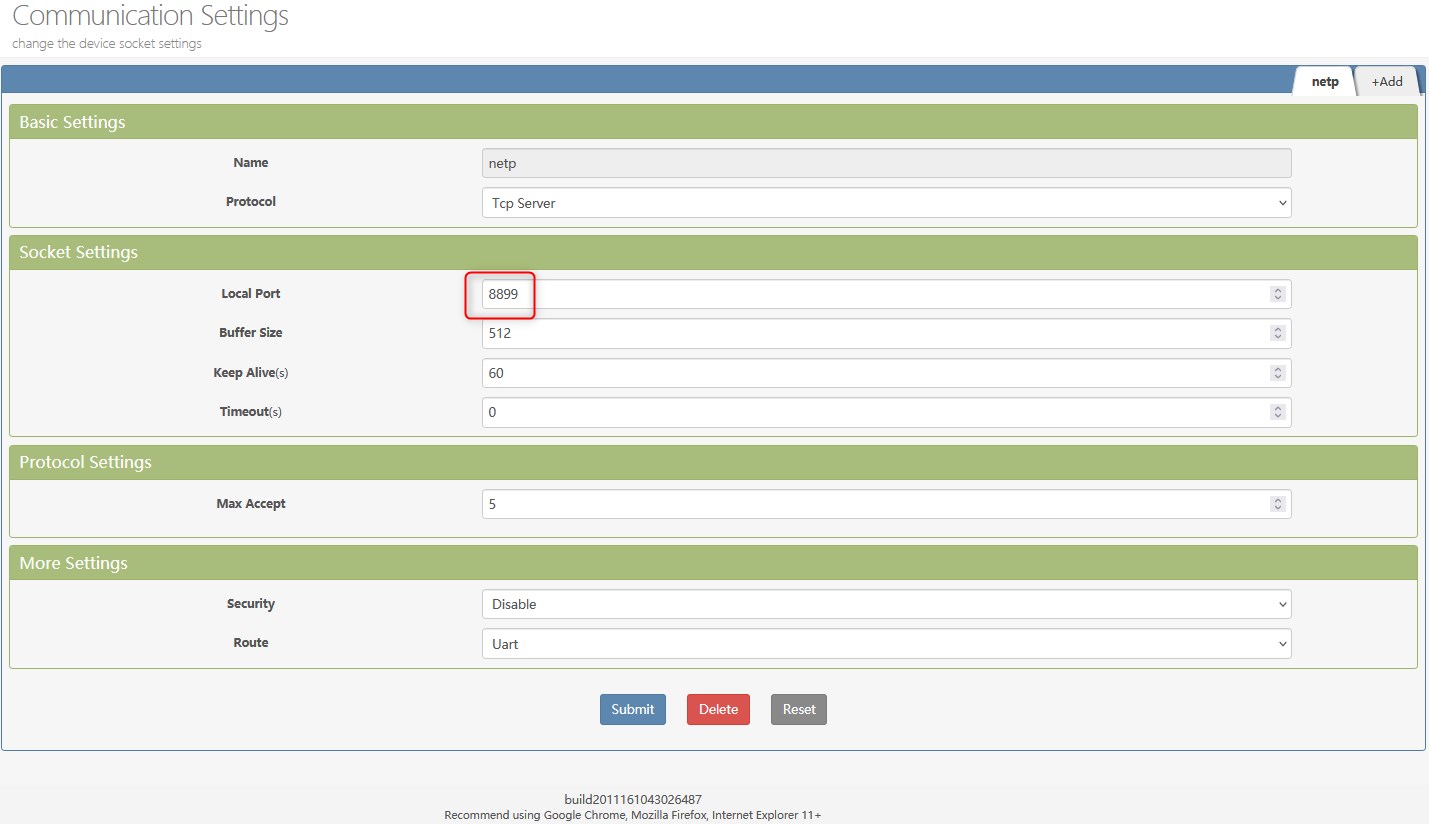Screen dimensions: 1429x824
Task: Click the Timeout spinner arrows
Action: [1277, 412]
